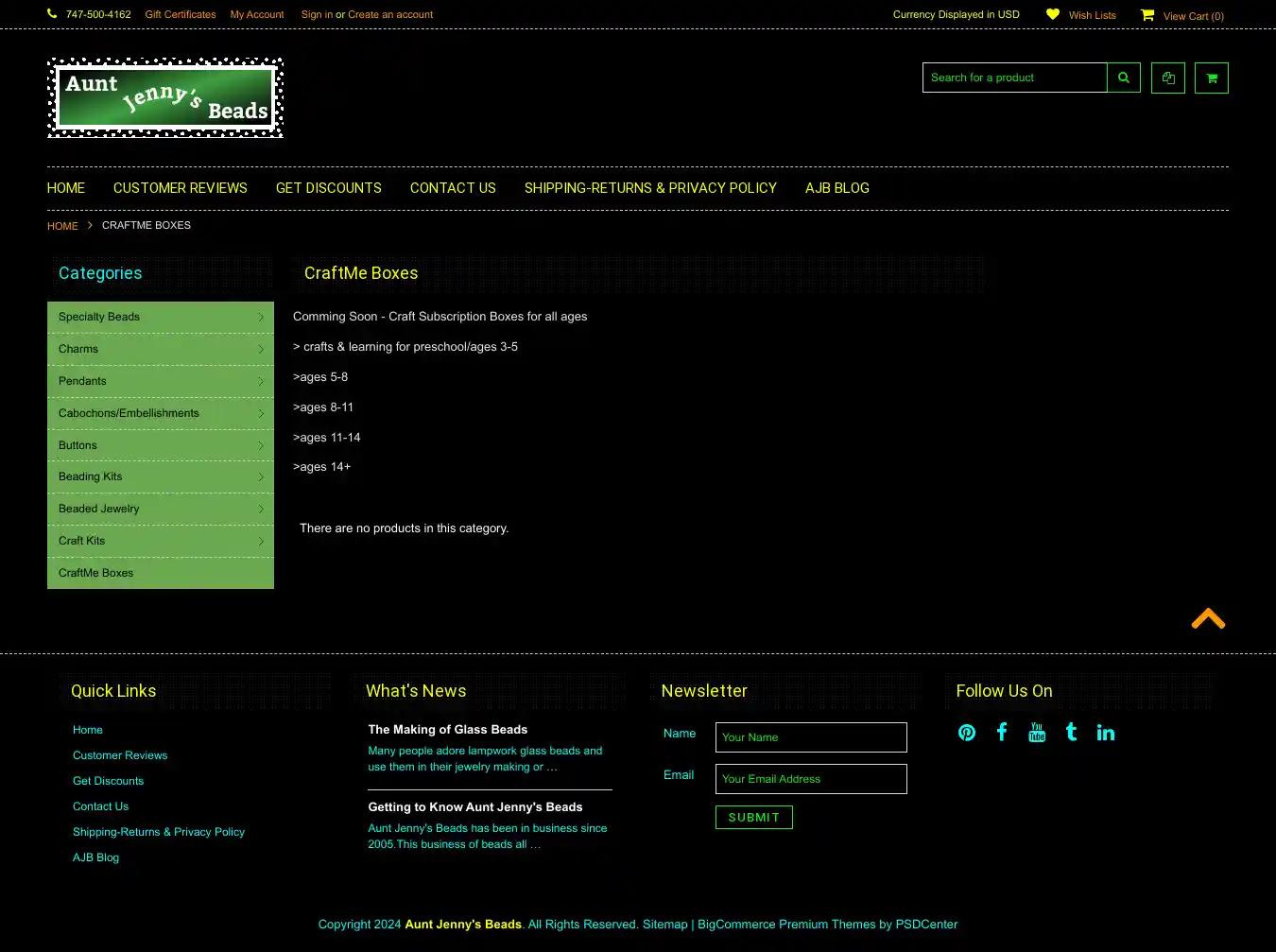Open The Making of Glass Beads article
Screen dimensions: 1276x952
tap(448, 730)
